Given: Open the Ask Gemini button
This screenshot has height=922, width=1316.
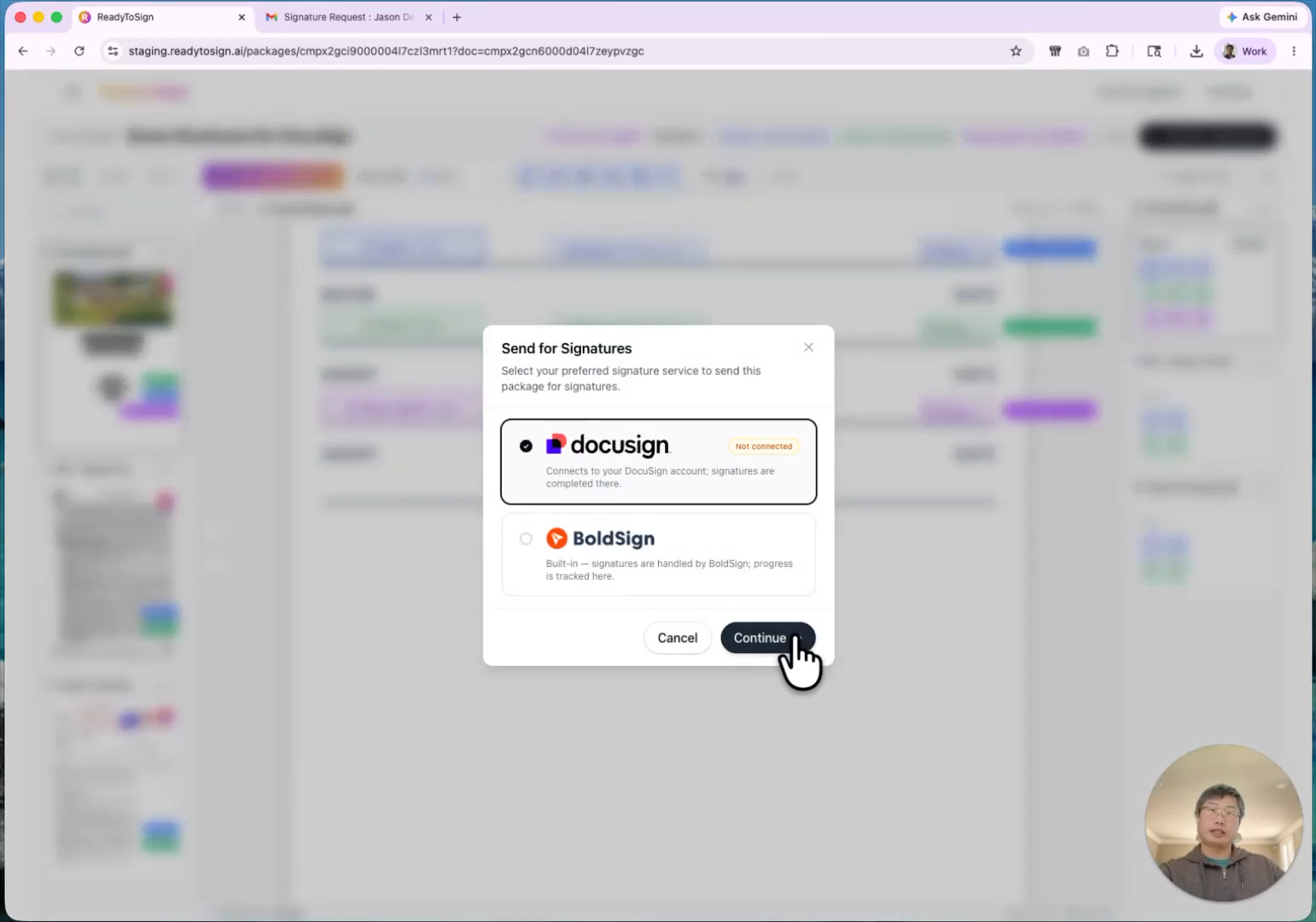Looking at the screenshot, I should tap(1262, 17).
